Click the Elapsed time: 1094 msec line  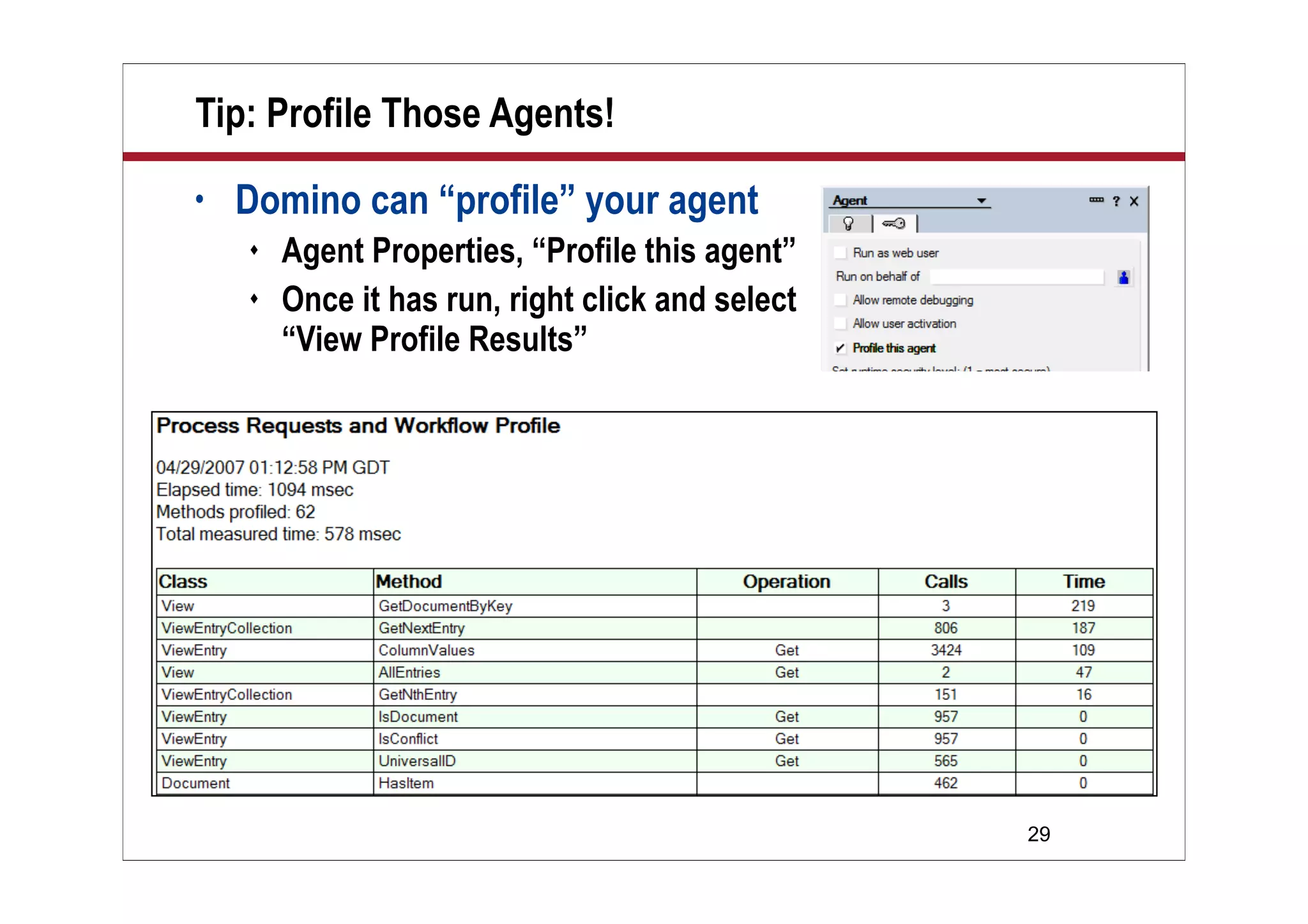255,490
